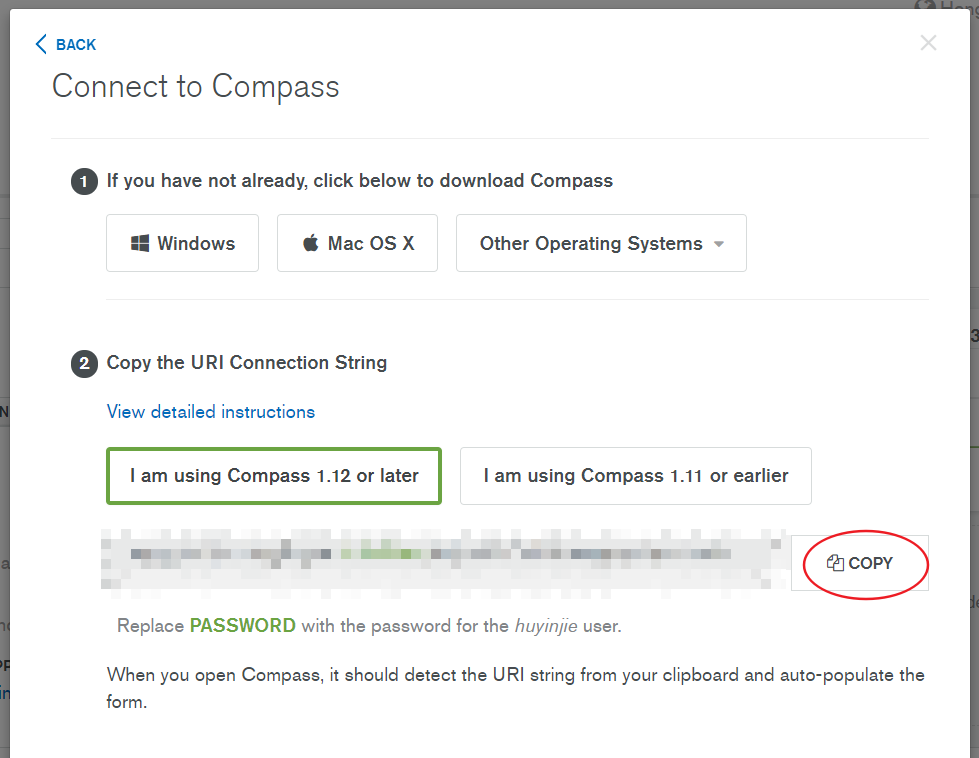
Task: Click the BACK text link
Action: [x=76, y=45]
